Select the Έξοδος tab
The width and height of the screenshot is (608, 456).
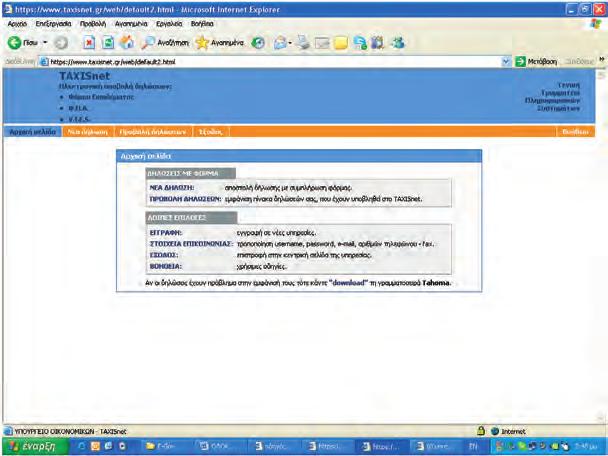(210, 132)
